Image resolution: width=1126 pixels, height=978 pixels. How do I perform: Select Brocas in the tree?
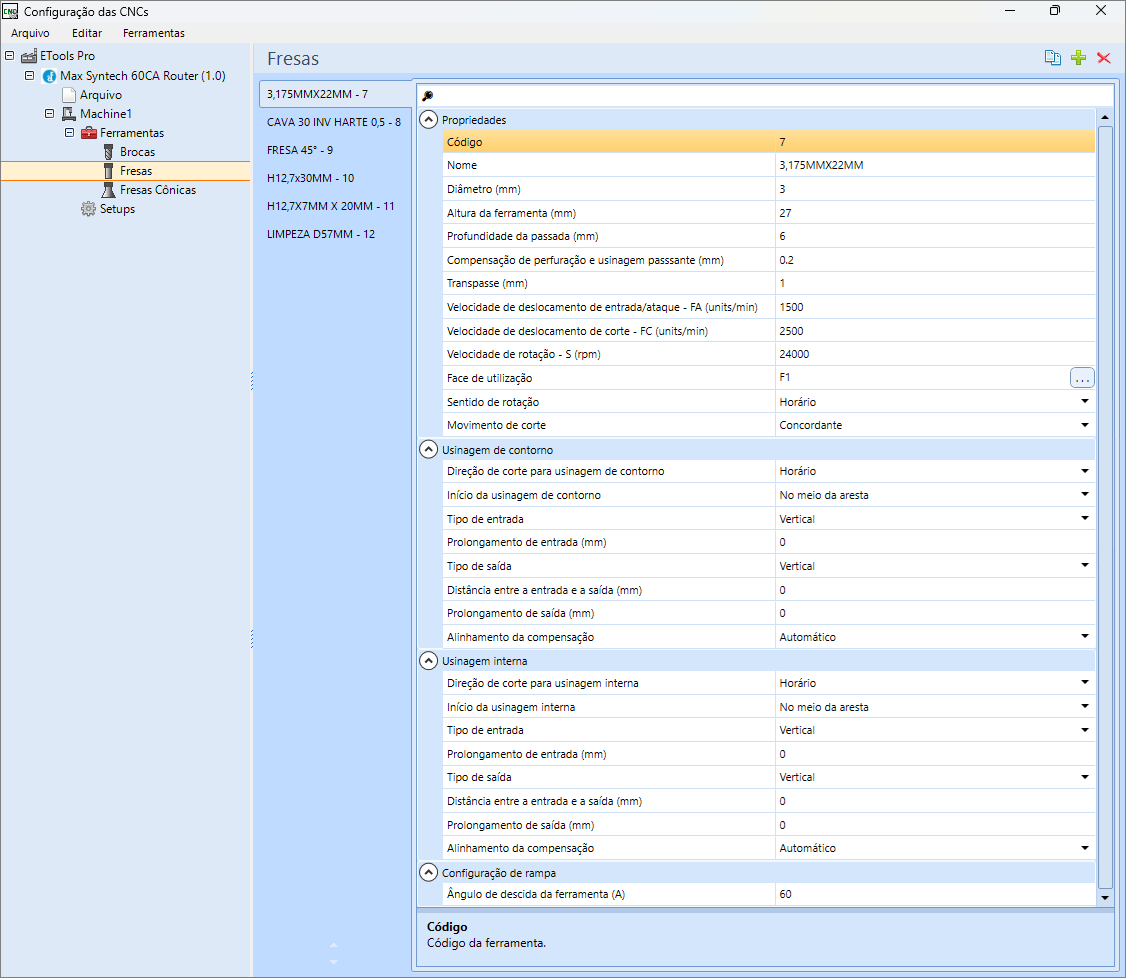[137, 152]
